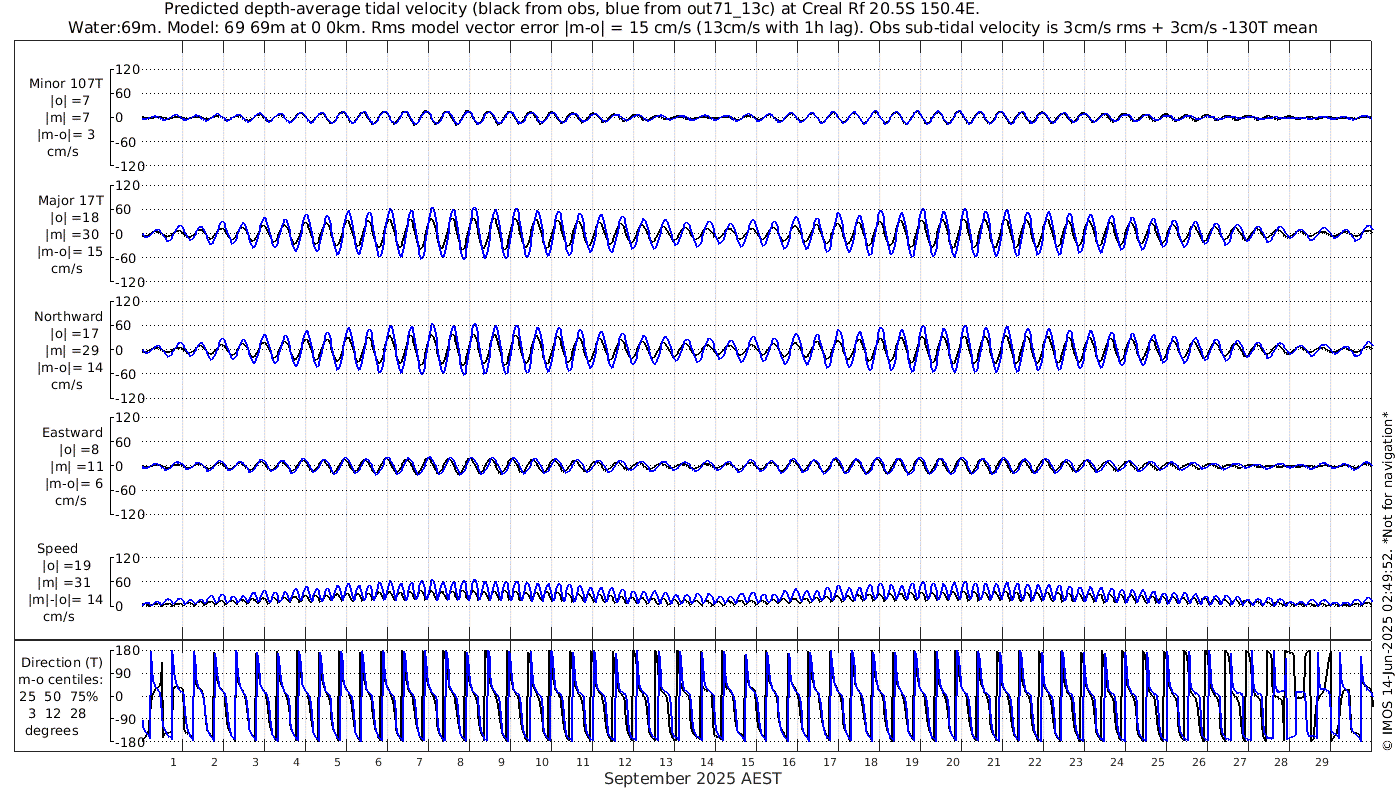This screenshot has width=1400, height=800.
Task: Click the '-60' tick of the Major panel
Action: pos(127,258)
